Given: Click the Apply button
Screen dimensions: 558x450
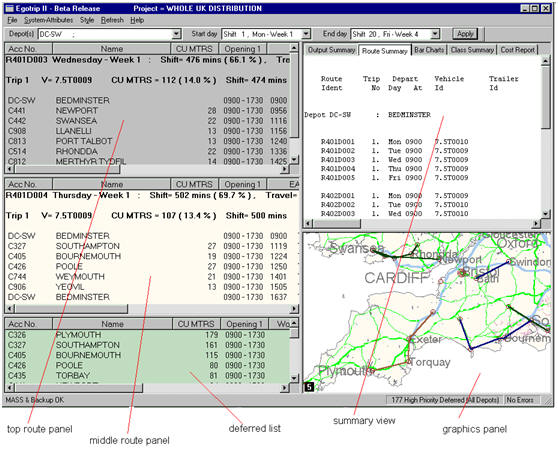Looking at the screenshot, I should tap(465, 34).
